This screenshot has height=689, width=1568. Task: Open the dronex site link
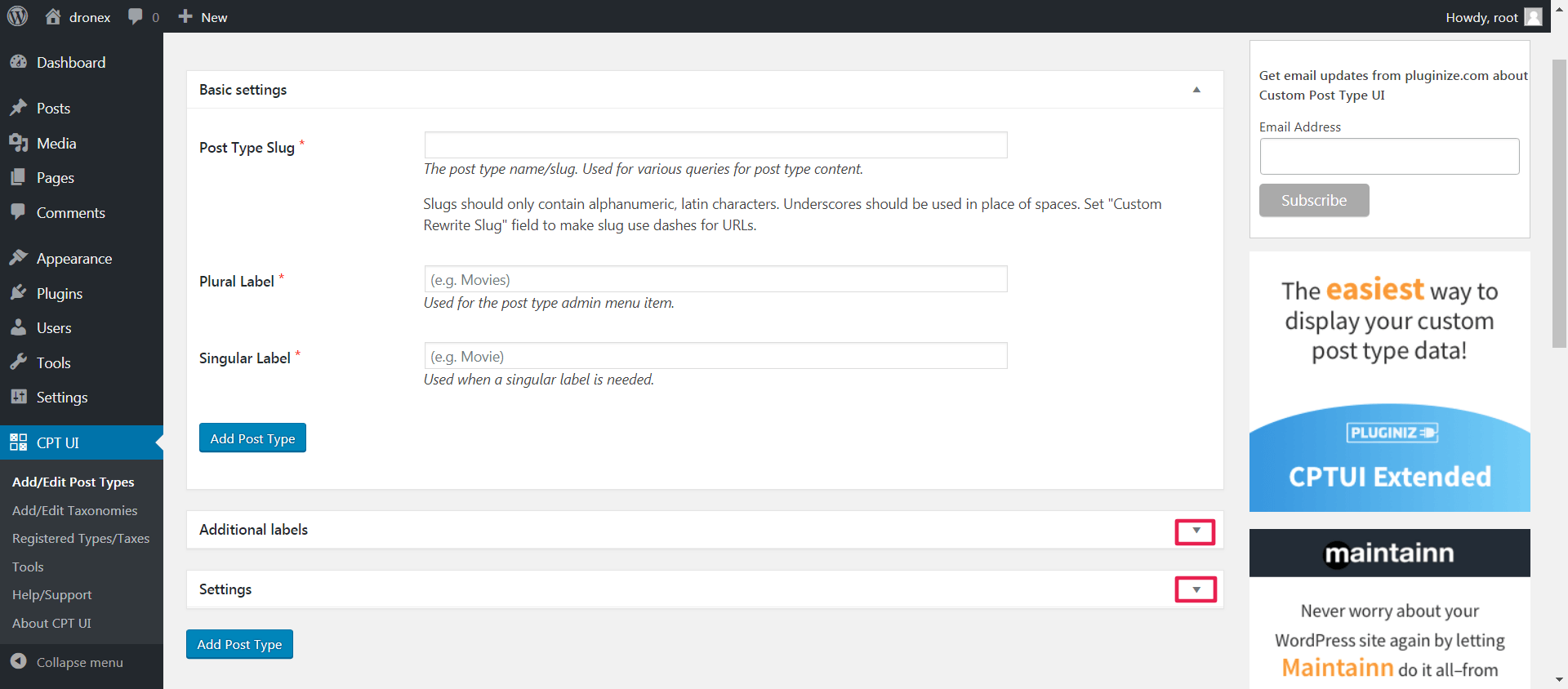90,17
